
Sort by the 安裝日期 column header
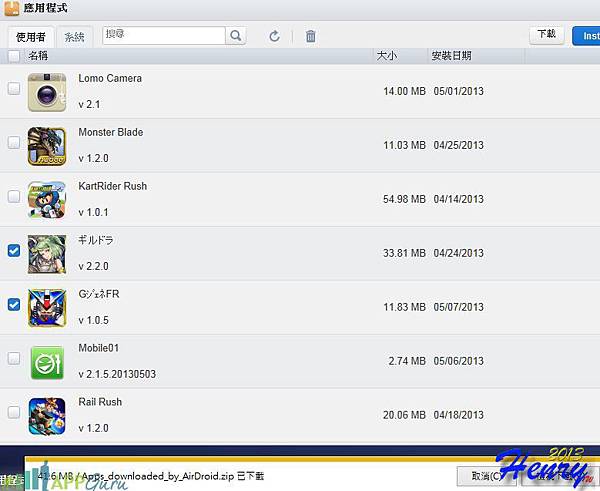[452, 56]
